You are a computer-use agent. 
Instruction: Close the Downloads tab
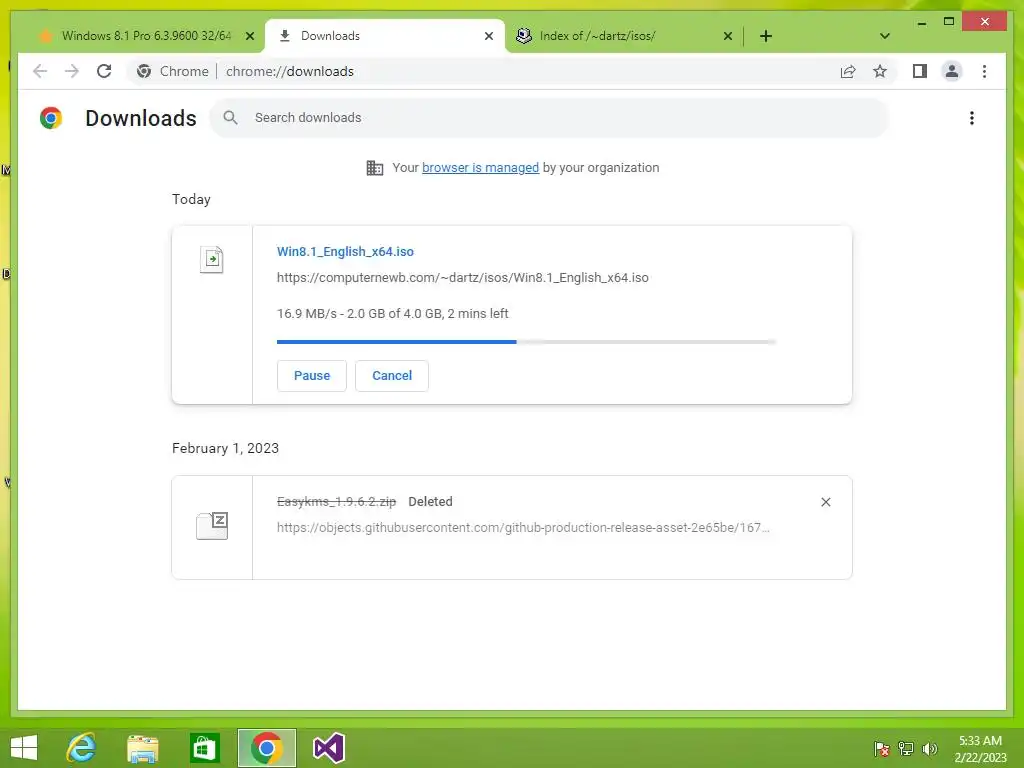tap(488, 36)
